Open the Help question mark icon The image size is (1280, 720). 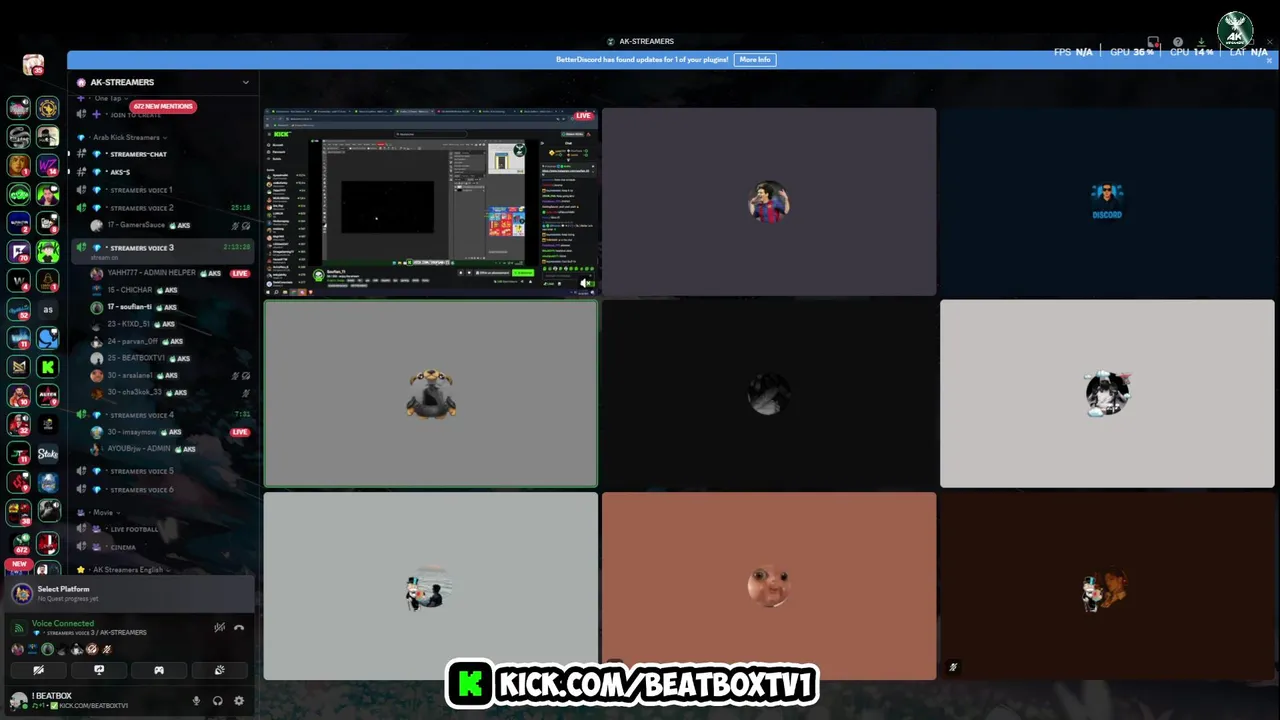tap(1178, 42)
